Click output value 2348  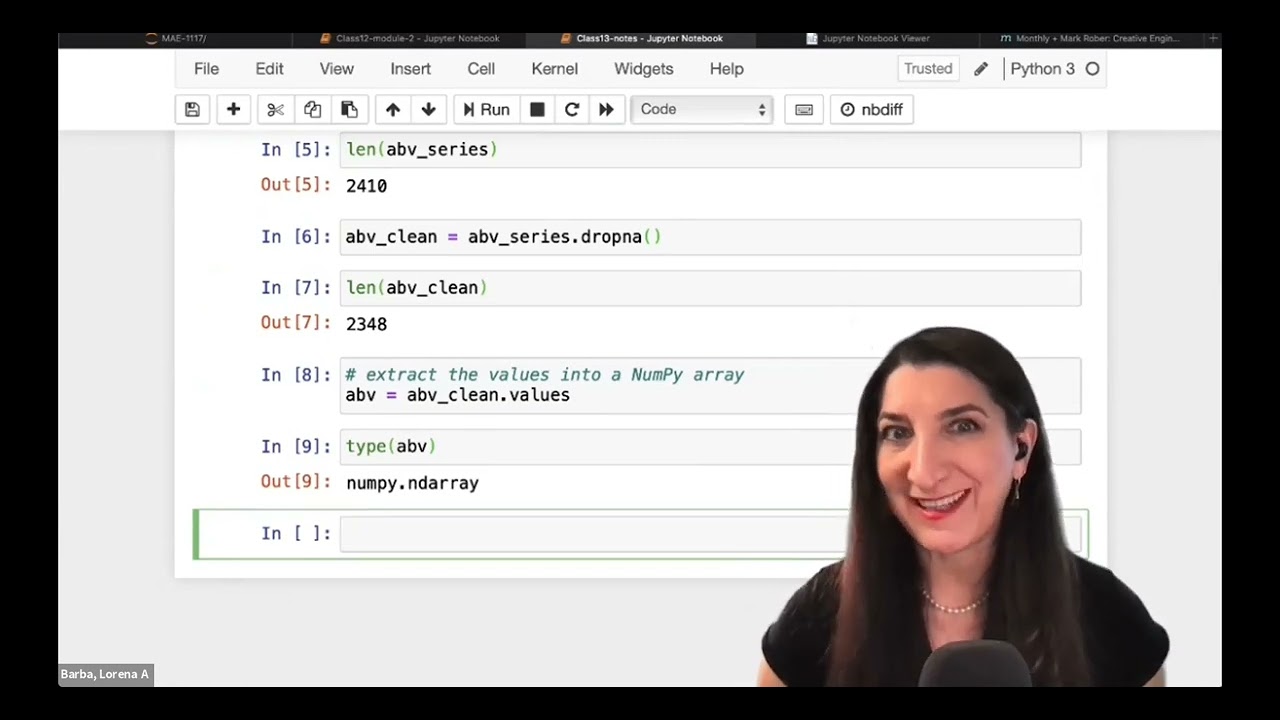(x=366, y=324)
